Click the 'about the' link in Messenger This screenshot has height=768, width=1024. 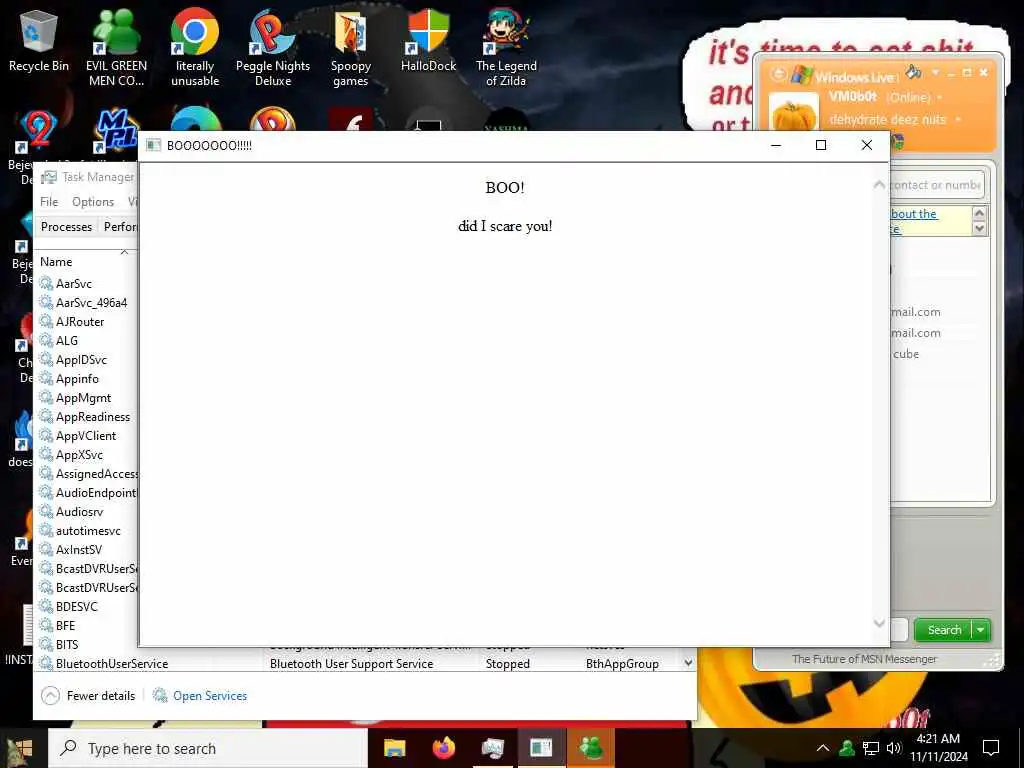click(914, 214)
